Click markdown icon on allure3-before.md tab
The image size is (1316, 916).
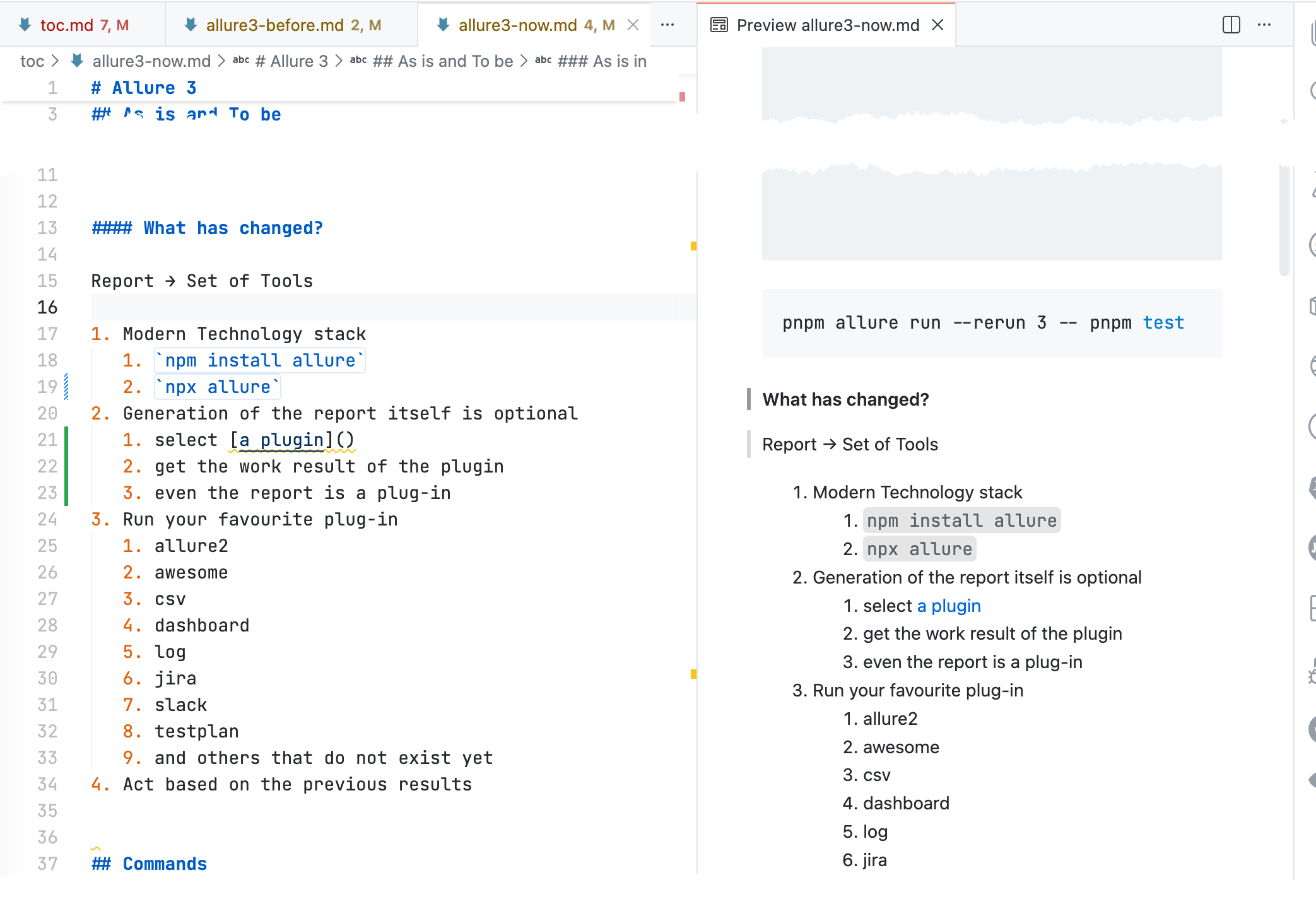point(191,25)
